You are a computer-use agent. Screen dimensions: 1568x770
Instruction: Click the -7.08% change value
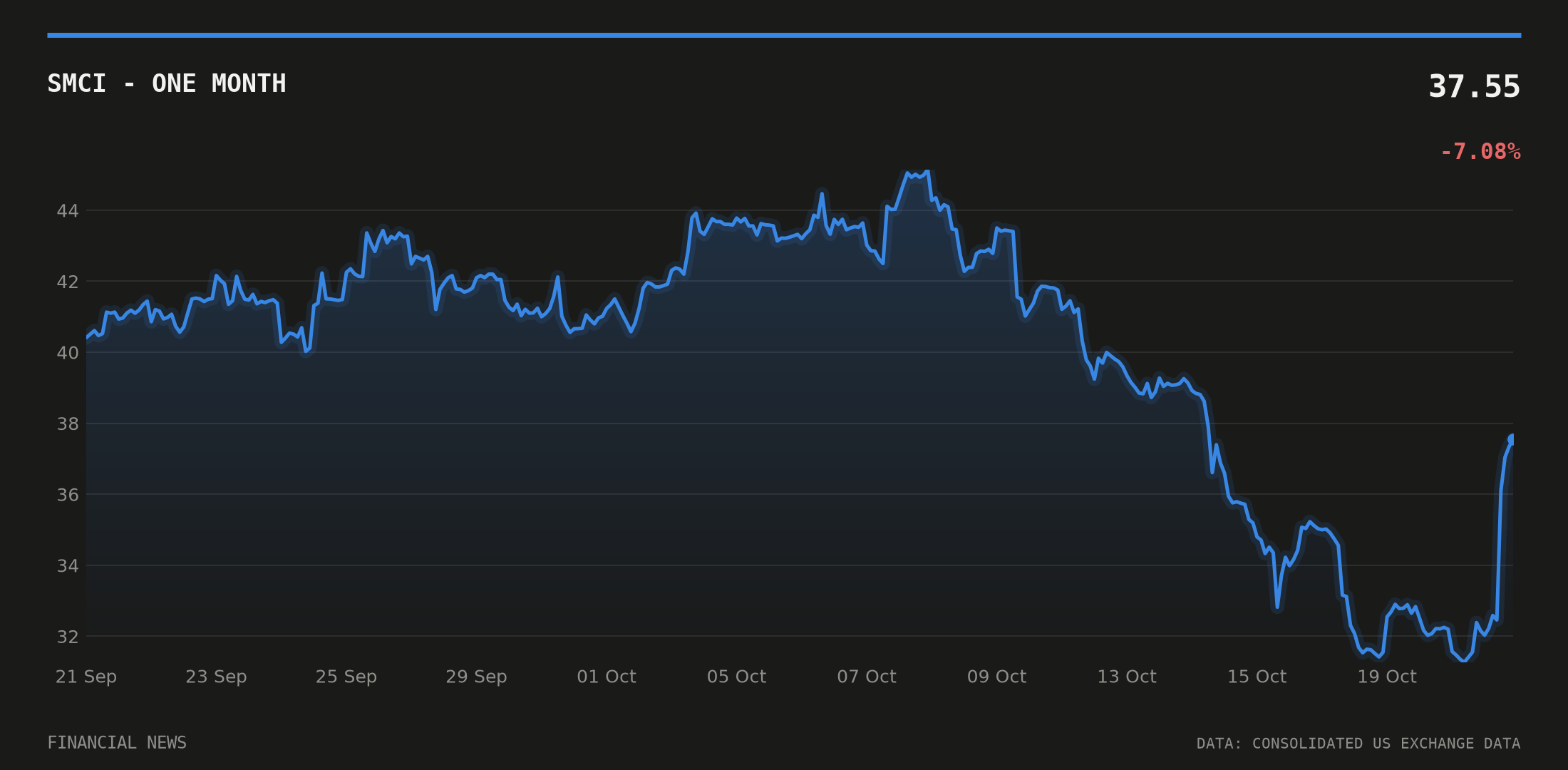coord(1480,152)
